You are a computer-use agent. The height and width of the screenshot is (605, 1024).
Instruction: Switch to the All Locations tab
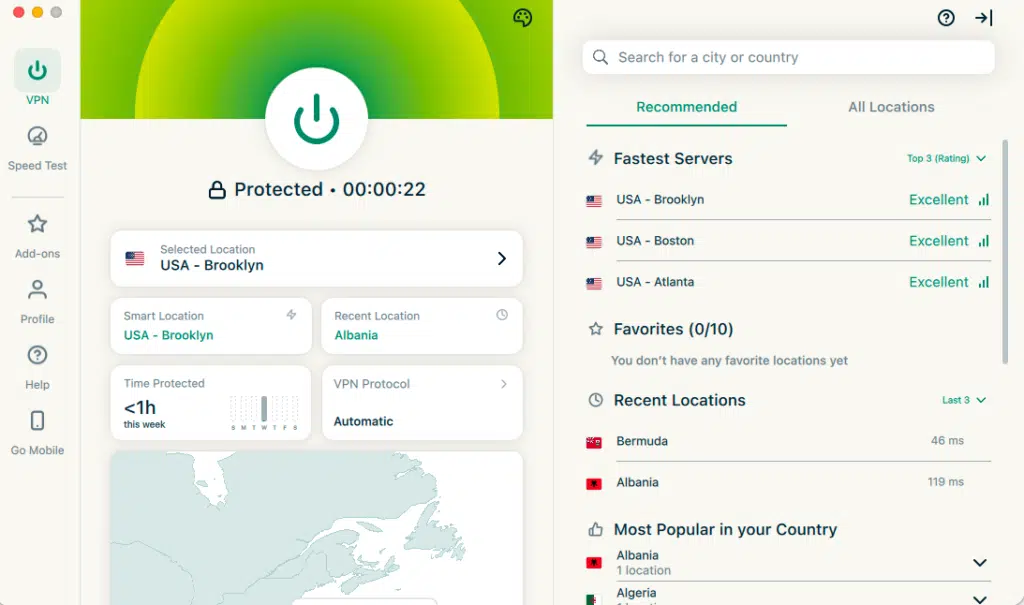pyautogui.click(x=891, y=107)
